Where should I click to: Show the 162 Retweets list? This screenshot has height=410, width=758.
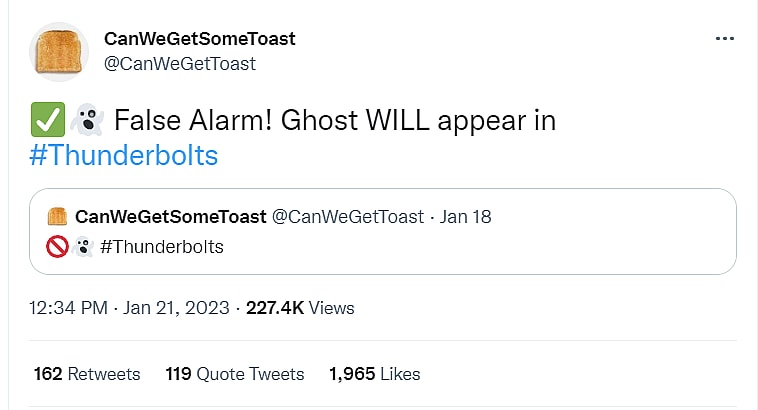[87, 374]
